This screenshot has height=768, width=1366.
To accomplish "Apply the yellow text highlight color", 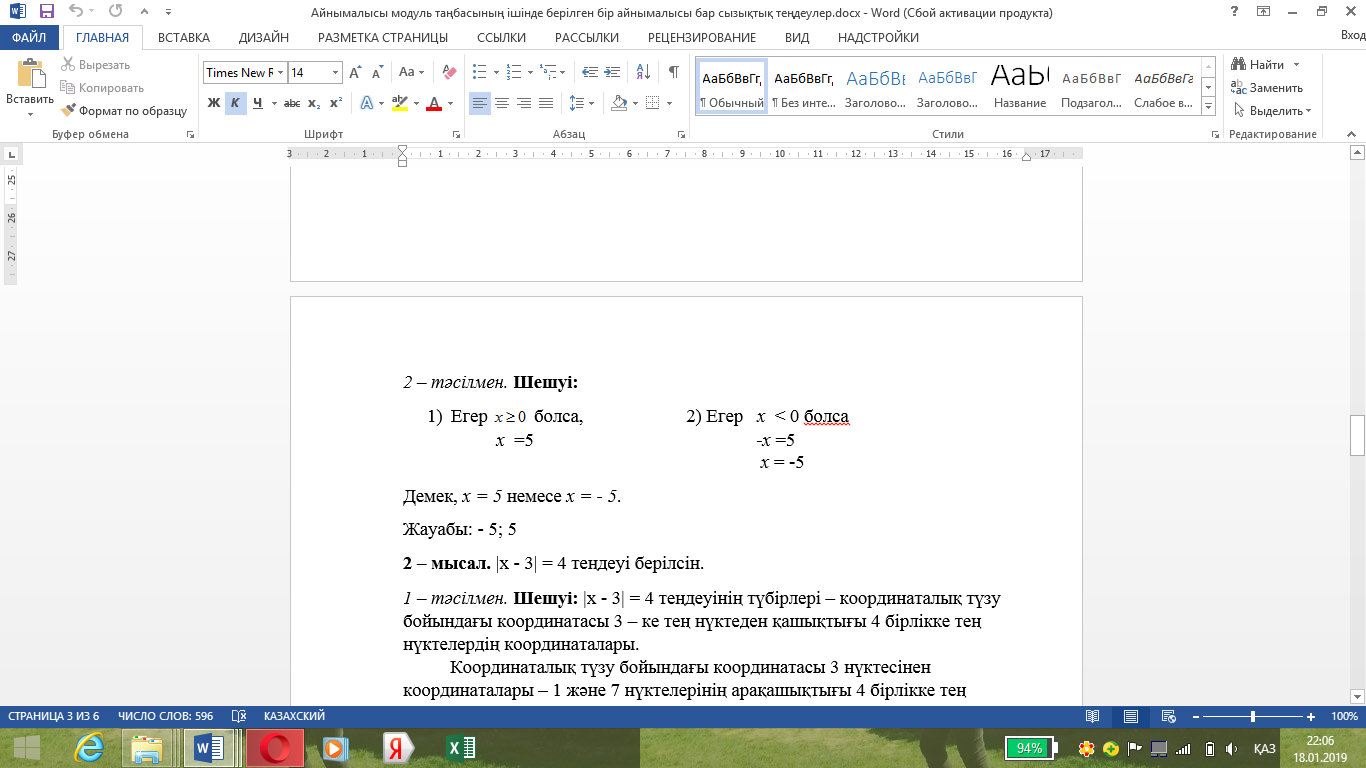I will click(x=399, y=103).
